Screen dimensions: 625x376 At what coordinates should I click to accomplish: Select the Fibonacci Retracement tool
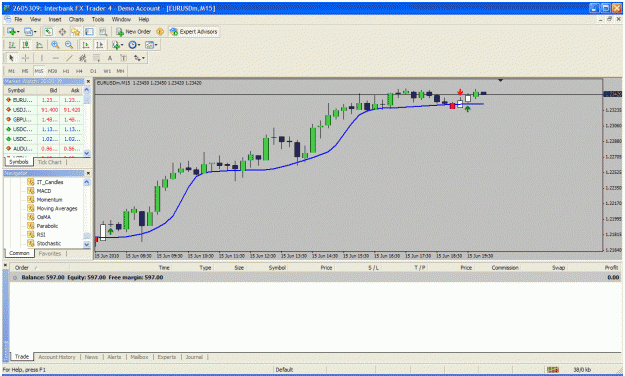(x=96, y=58)
